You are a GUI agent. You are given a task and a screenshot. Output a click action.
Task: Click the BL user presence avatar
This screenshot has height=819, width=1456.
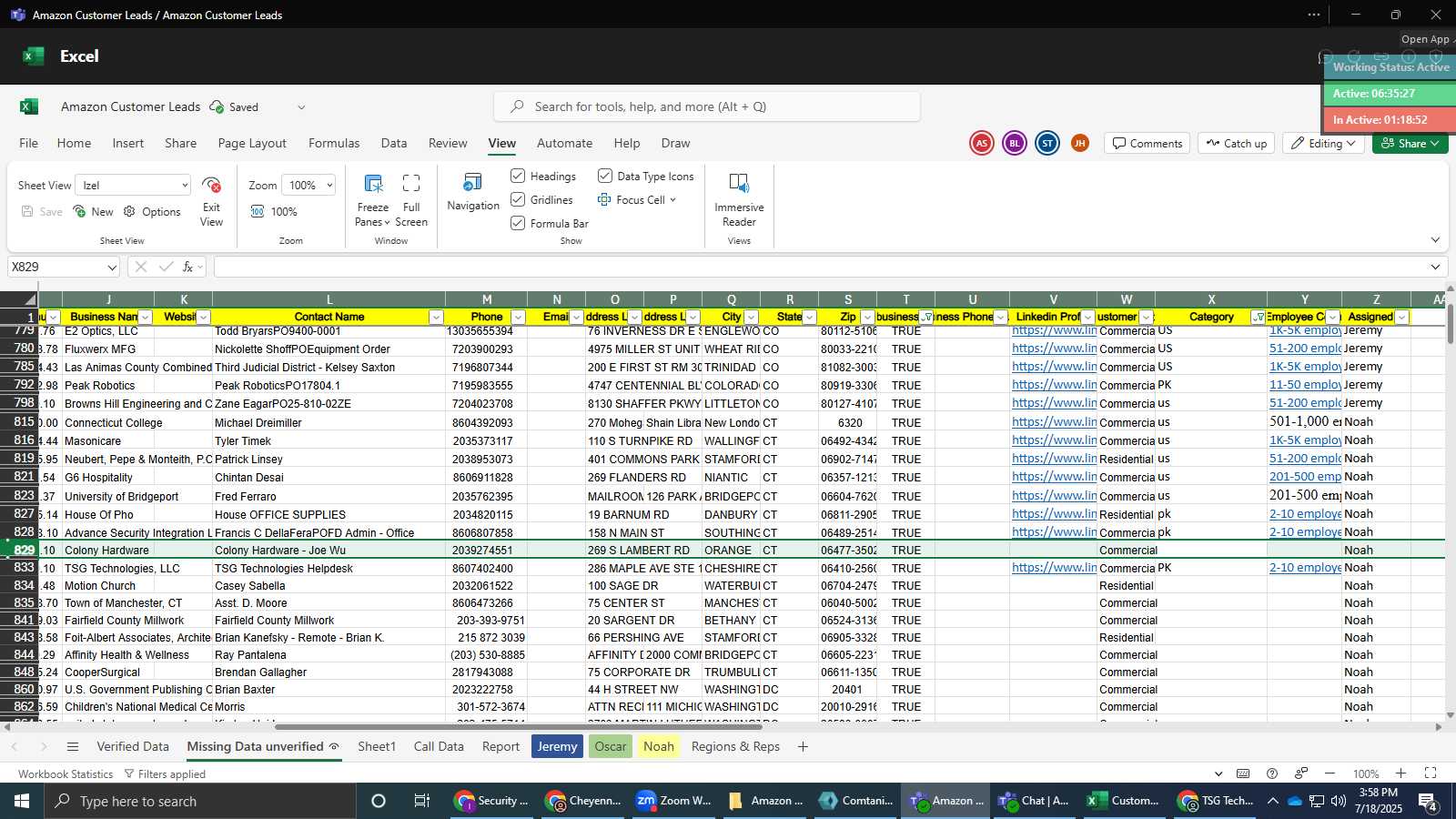pyautogui.click(x=1014, y=143)
